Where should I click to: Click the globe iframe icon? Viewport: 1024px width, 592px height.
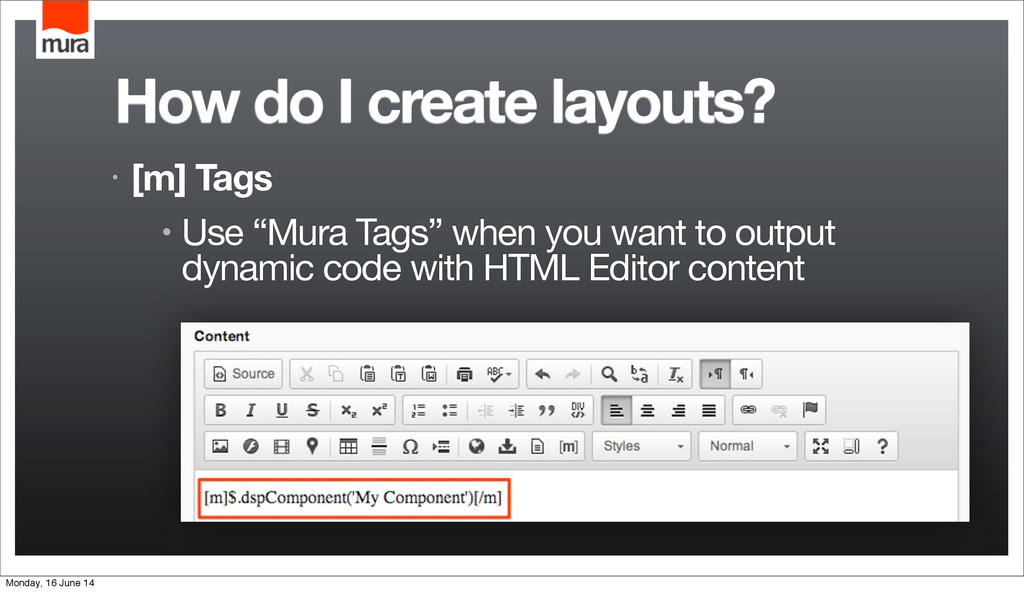click(x=477, y=446)
